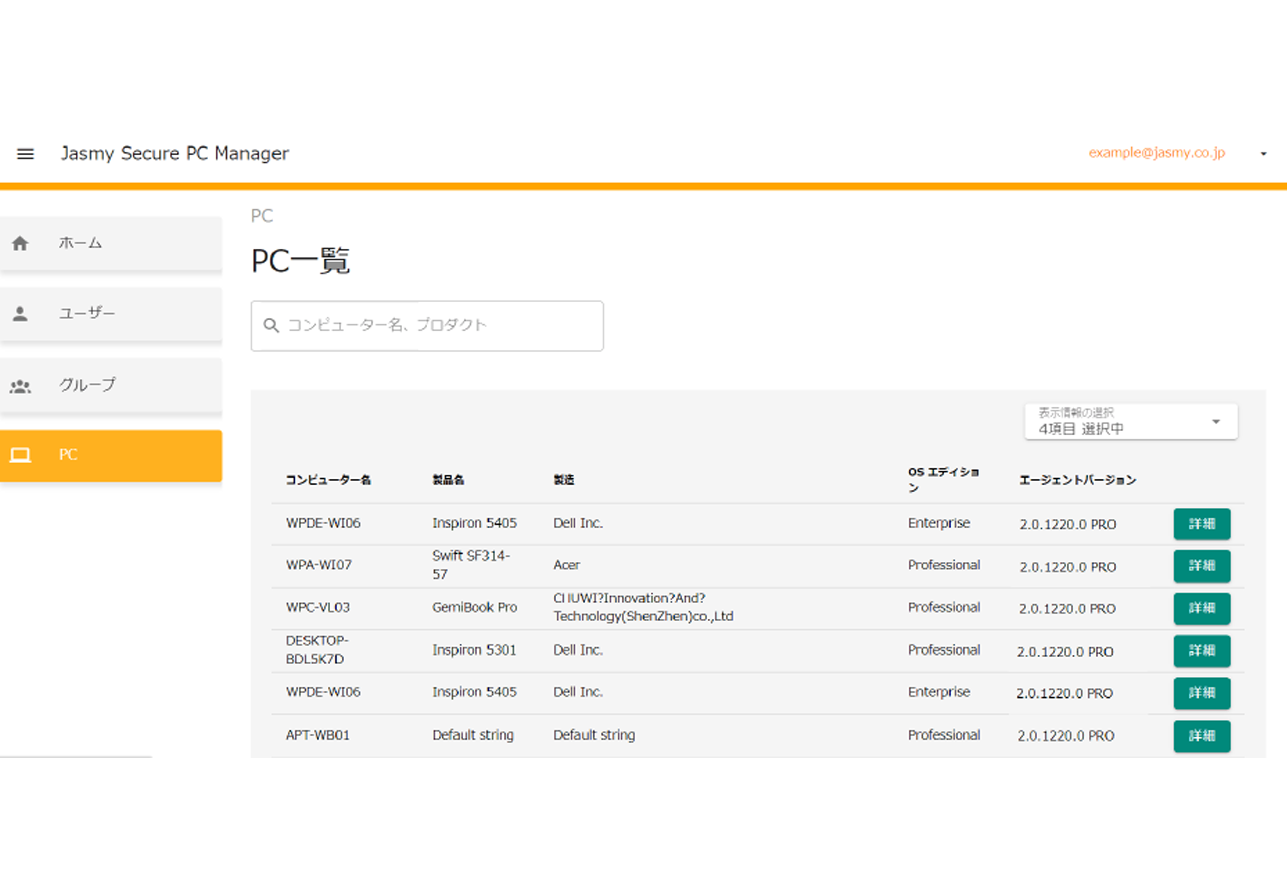Go to グループ menu item
Image resolution: width=1287 pixels, height=886 pixels.
(x=111, y=385)
